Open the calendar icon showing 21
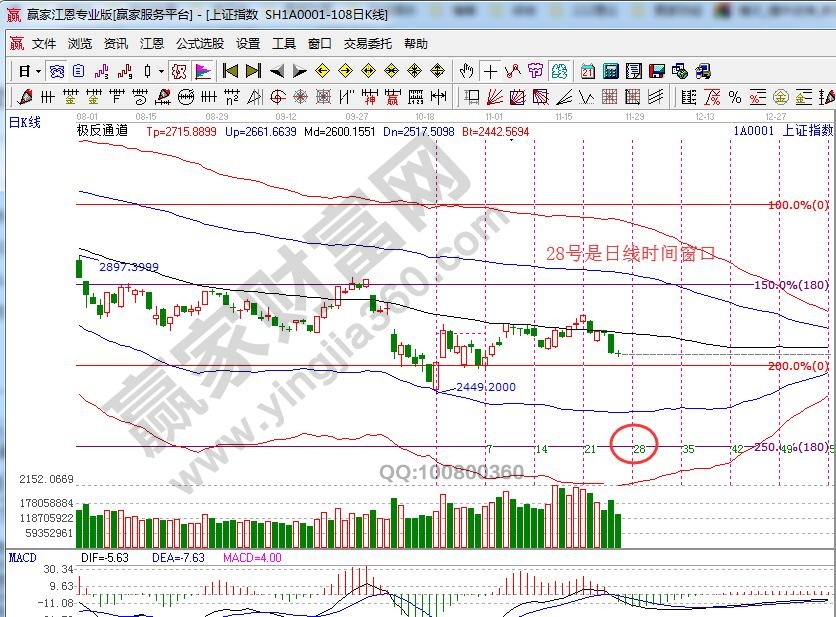Viewport: 836px width, 617px height. (587, 71)
